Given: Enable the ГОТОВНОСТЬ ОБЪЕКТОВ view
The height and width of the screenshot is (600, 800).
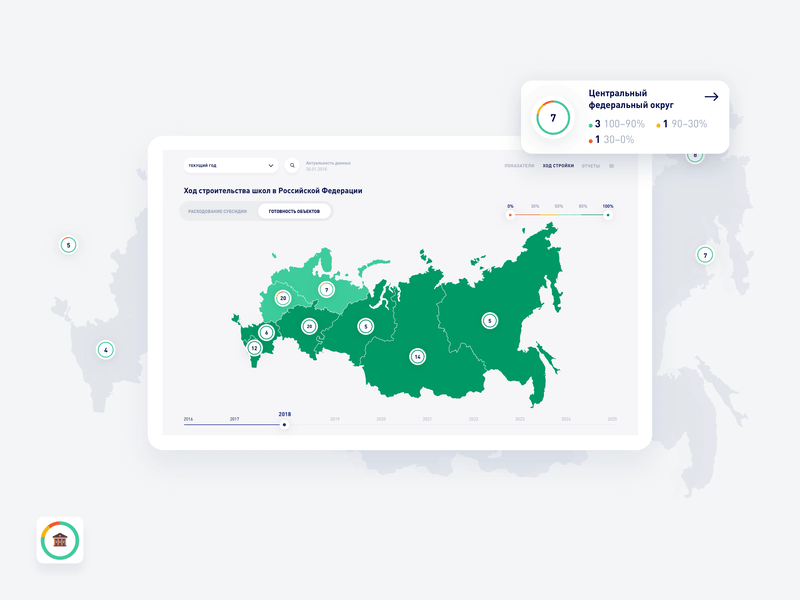Looking at the screenshot, I should click(x=295, y=211).
